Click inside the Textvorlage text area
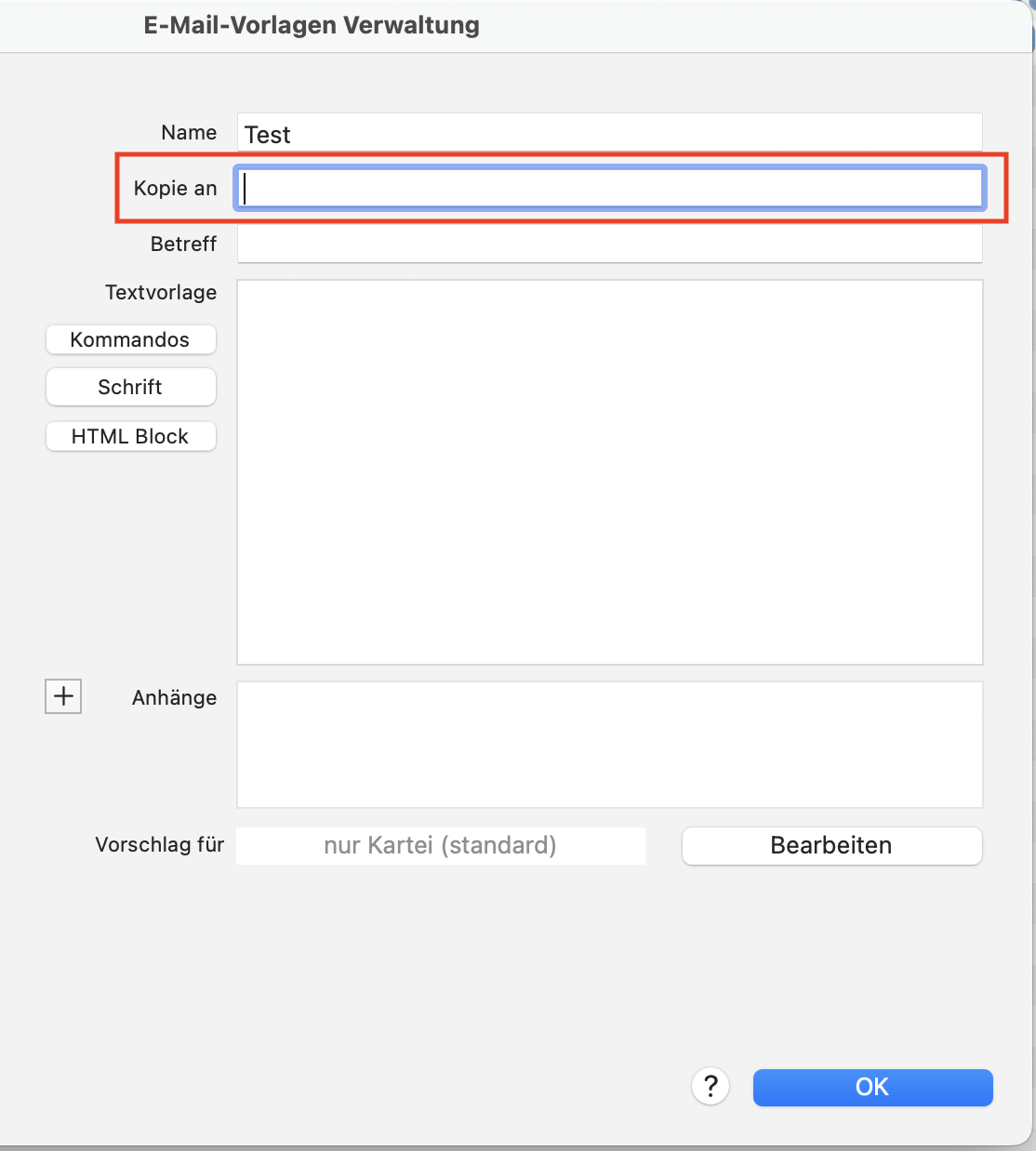Image resolution: width=1036 pixels, height=1151 pixels. 610,472
